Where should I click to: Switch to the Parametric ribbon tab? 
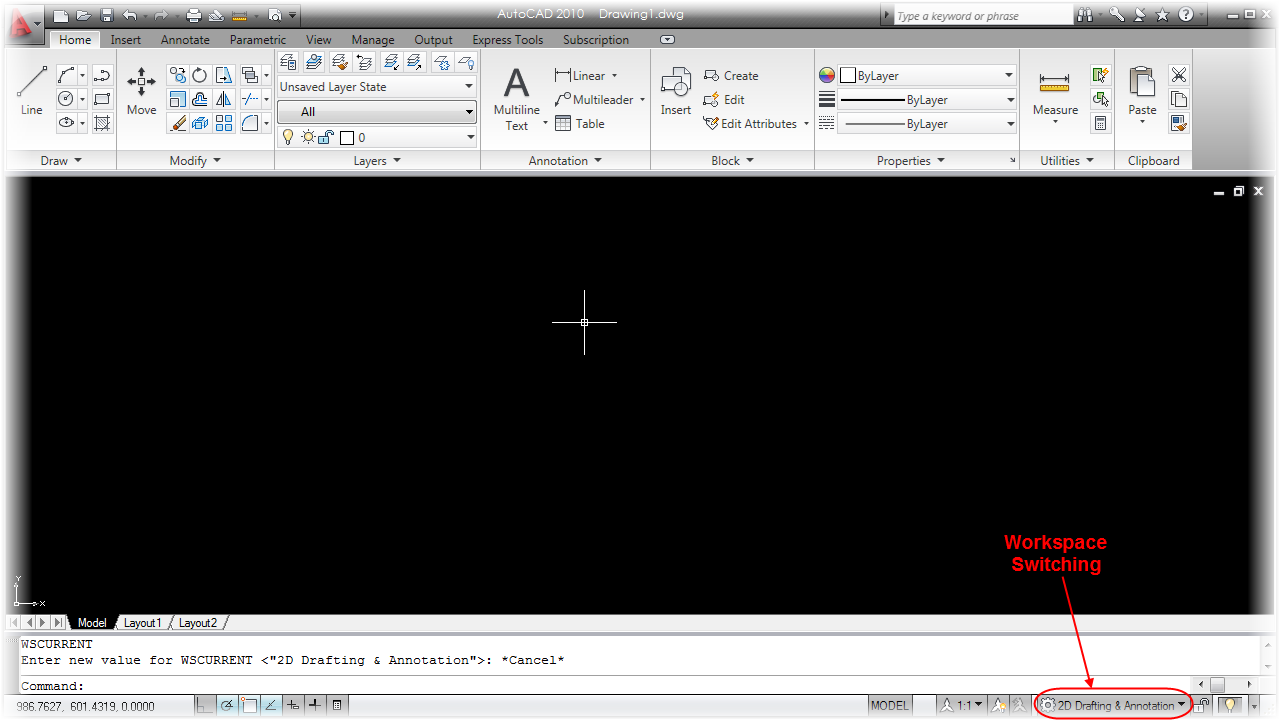click(257, 39)
